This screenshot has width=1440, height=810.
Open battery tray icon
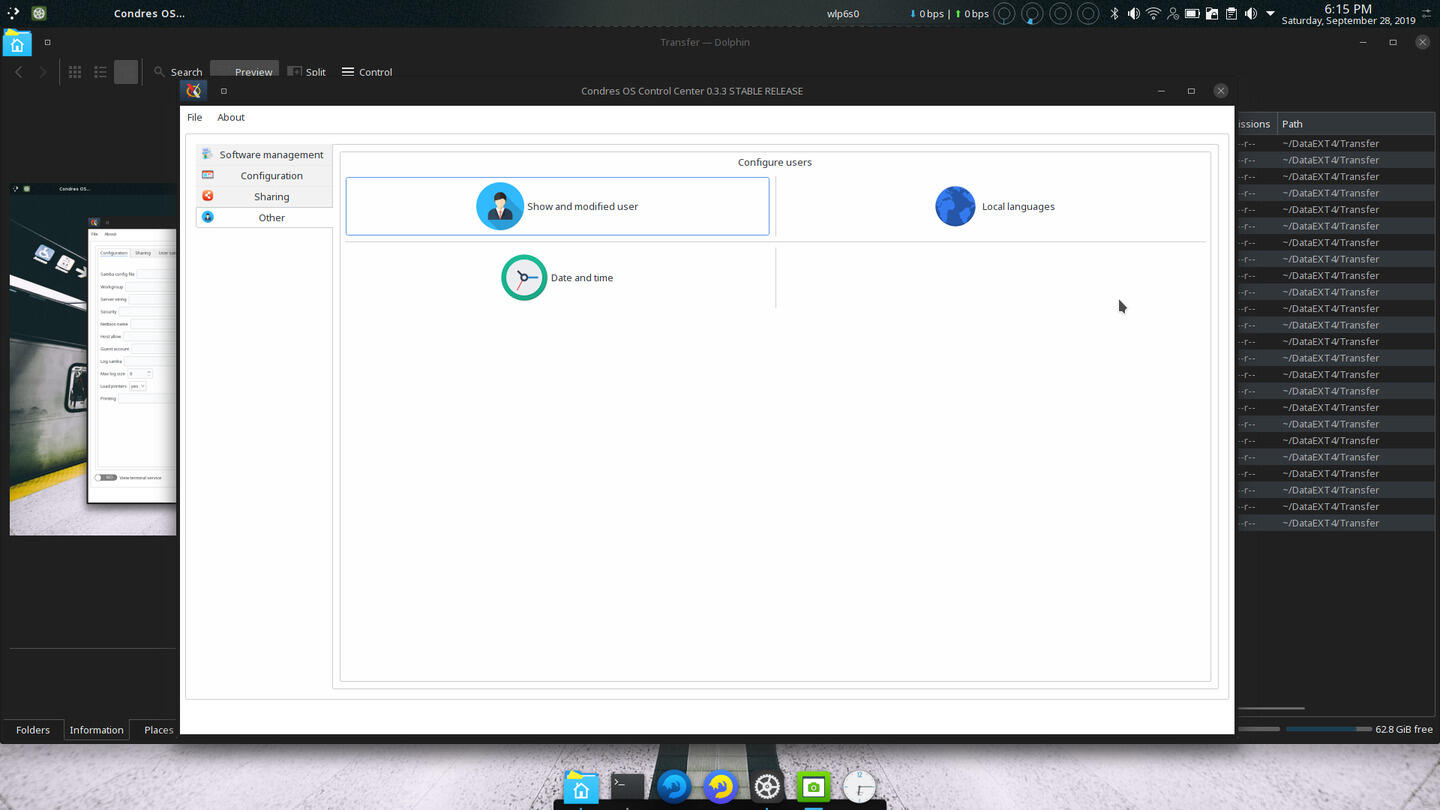(x=1192, y=14)
